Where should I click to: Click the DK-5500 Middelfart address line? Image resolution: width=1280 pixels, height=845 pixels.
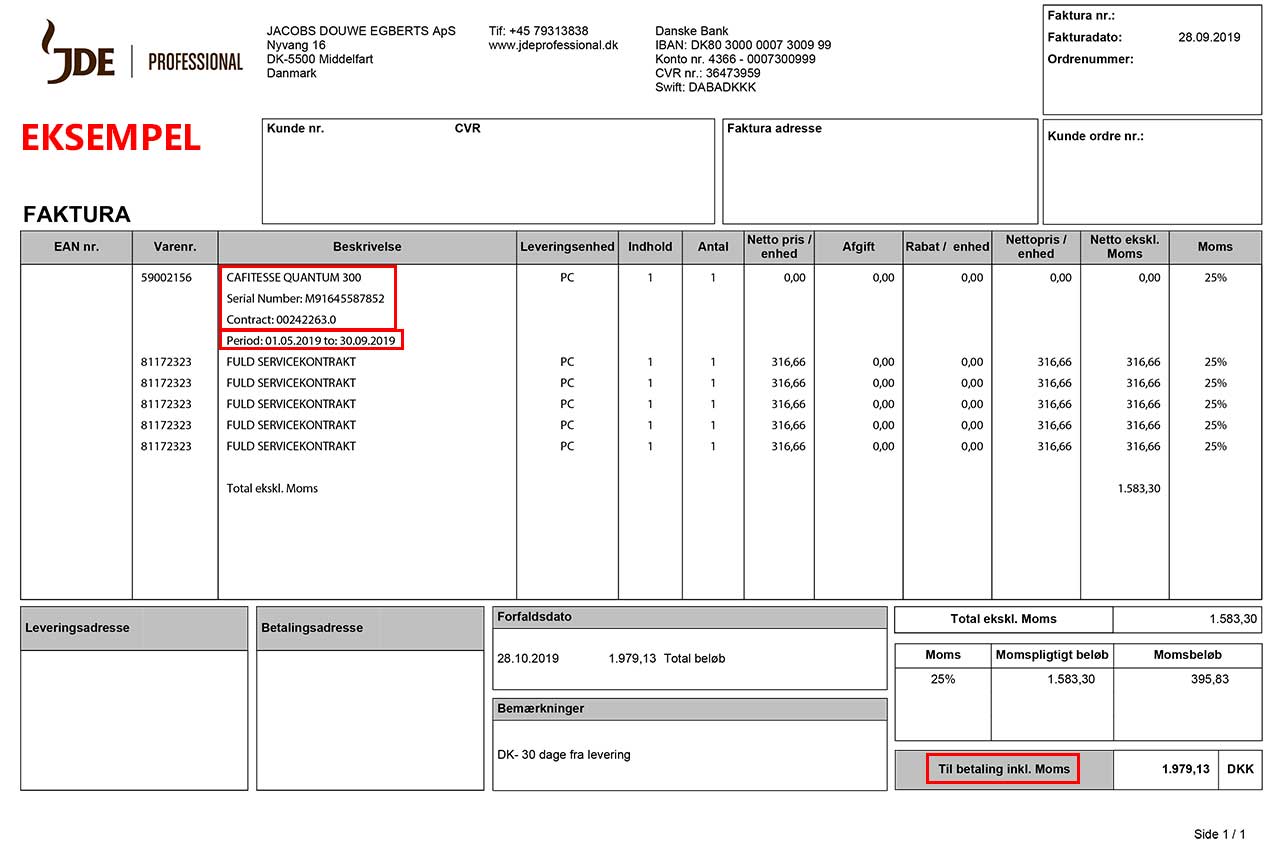click(320, 59)
